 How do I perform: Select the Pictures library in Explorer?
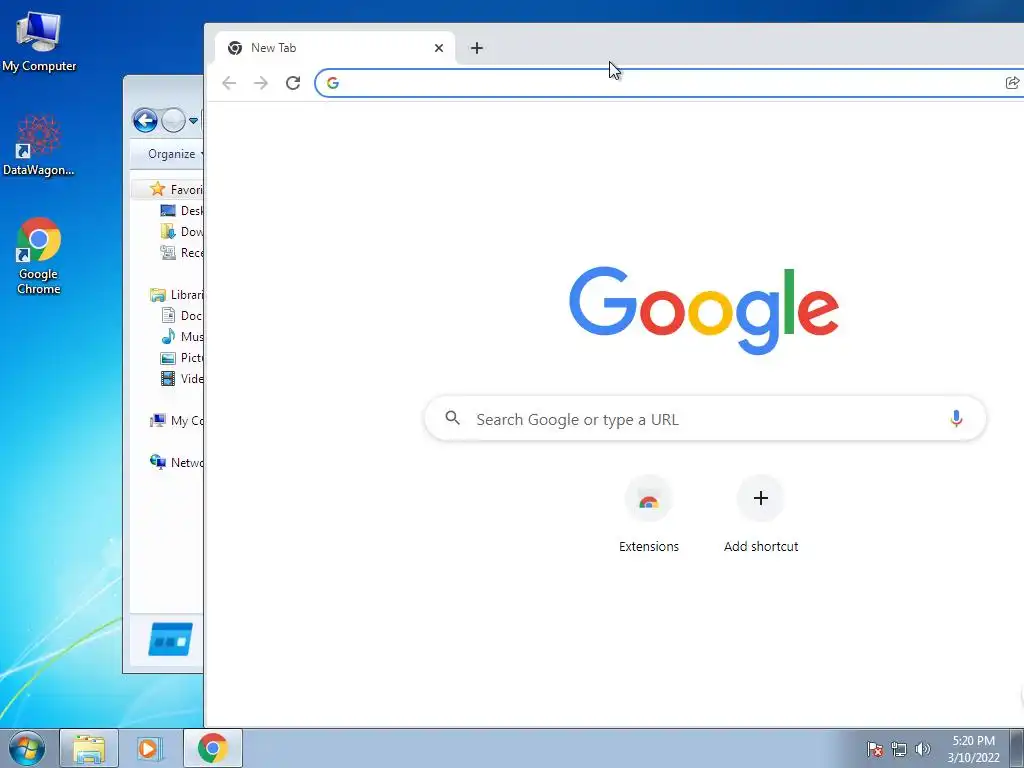(182, 357)
